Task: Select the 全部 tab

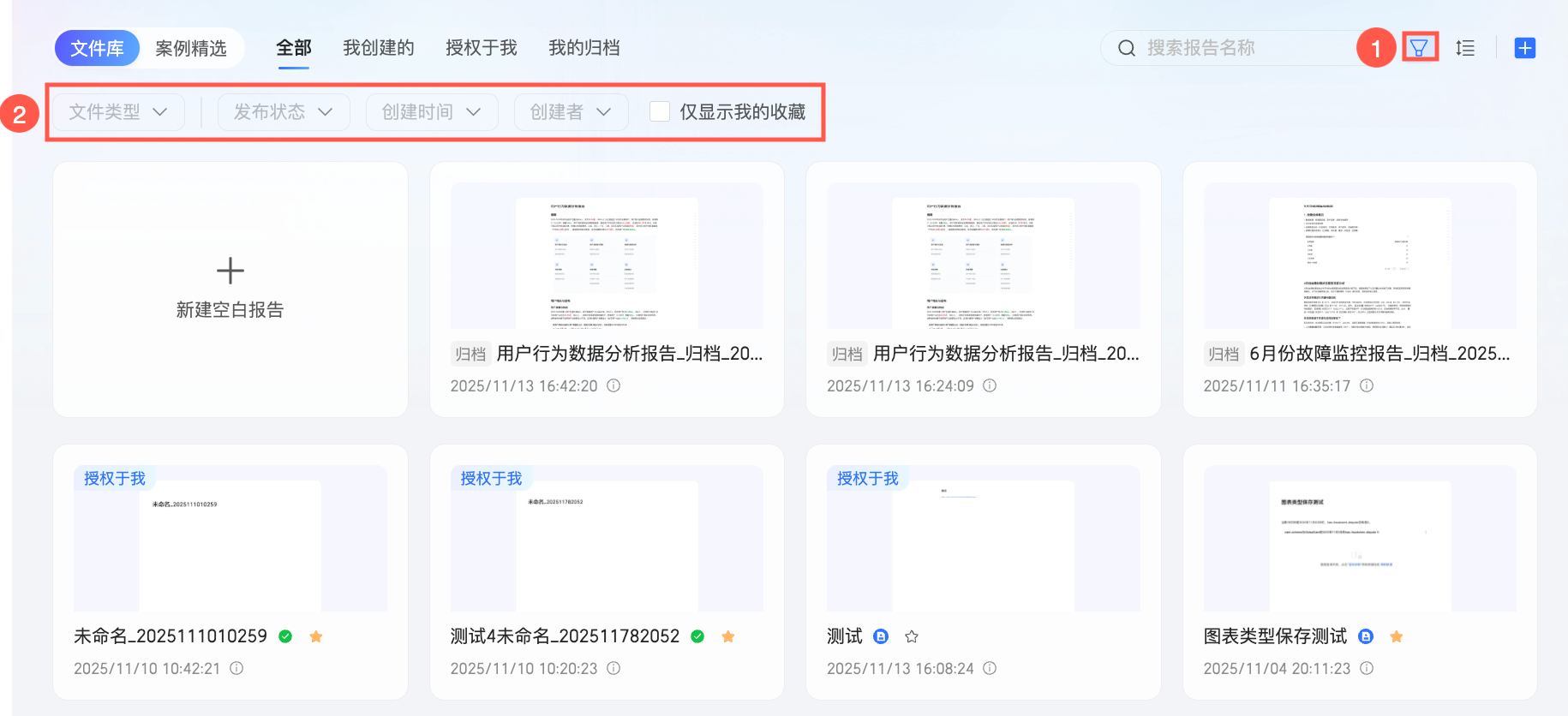Action: pyautogui.click(x=294, y=48)
